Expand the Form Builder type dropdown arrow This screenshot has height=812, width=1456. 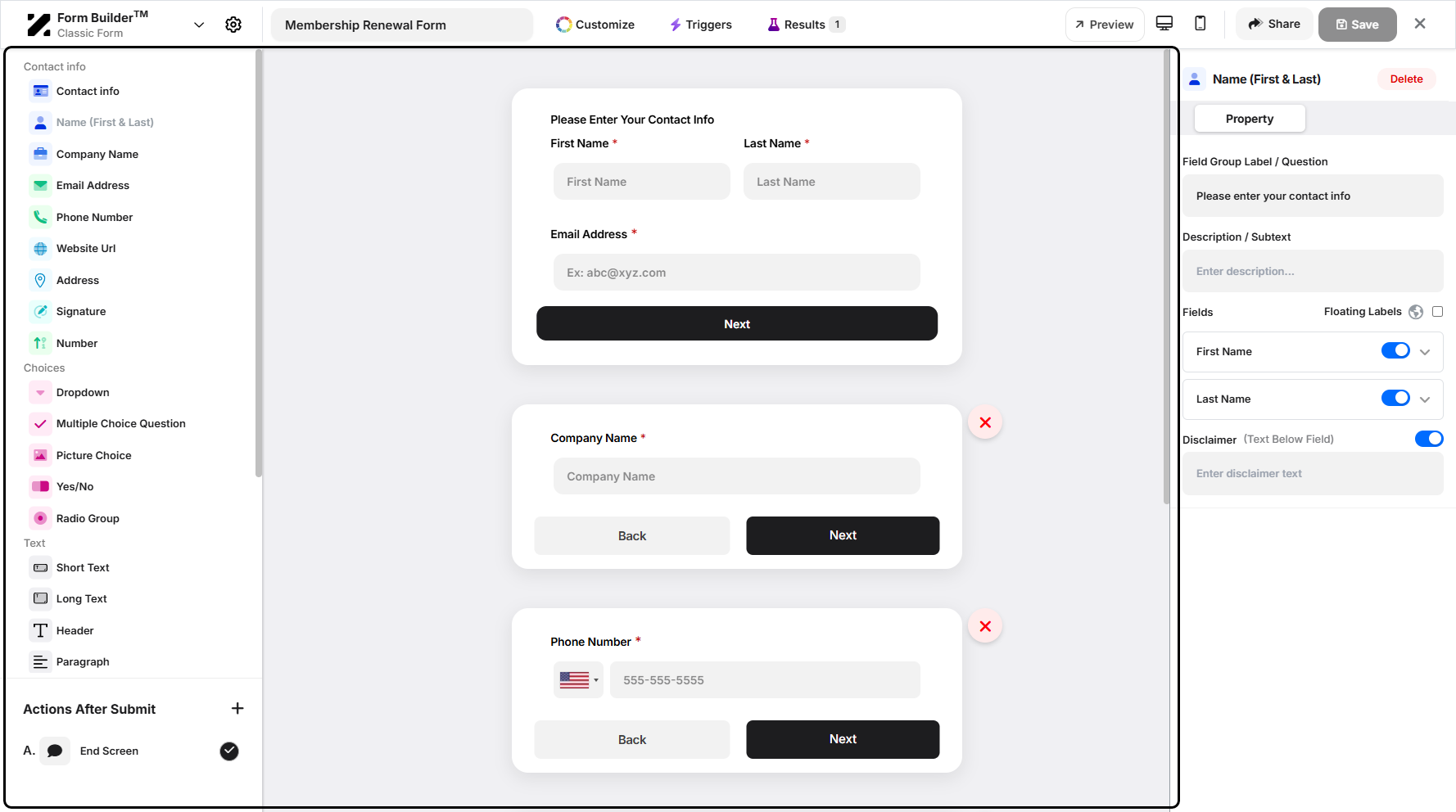(x=199, y=25)
